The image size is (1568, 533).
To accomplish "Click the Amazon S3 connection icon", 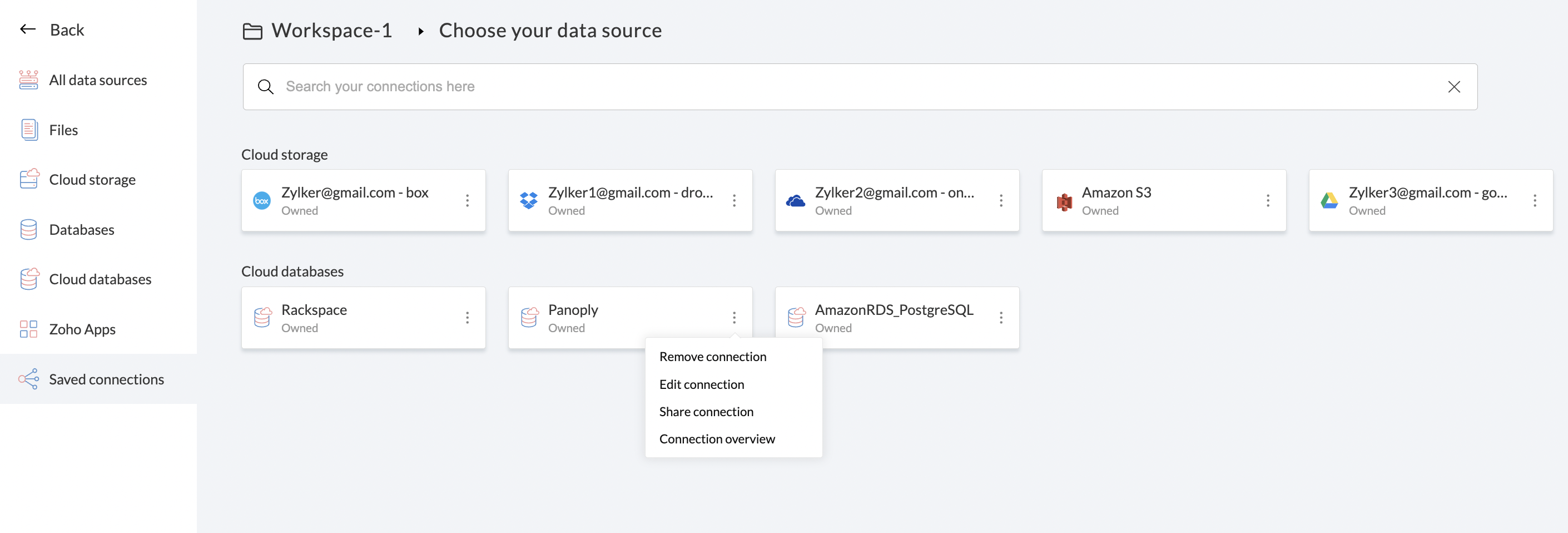I will [1064, 201].
